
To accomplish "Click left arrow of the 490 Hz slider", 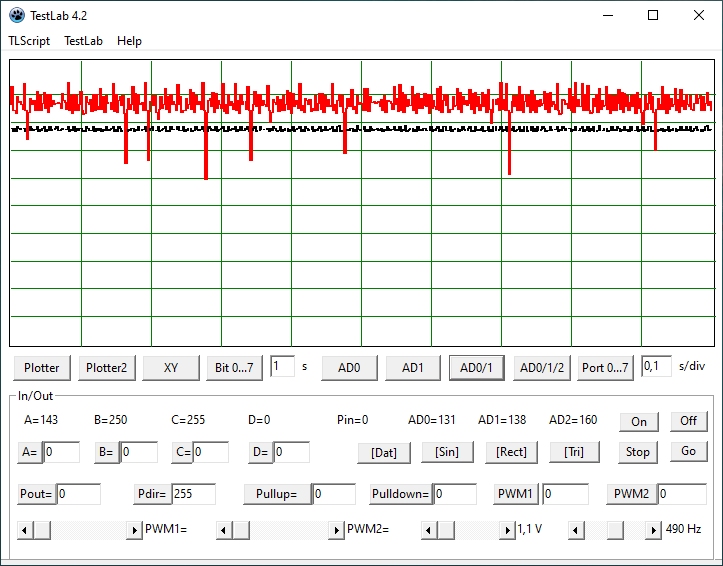I will click(x=576, y=530).
